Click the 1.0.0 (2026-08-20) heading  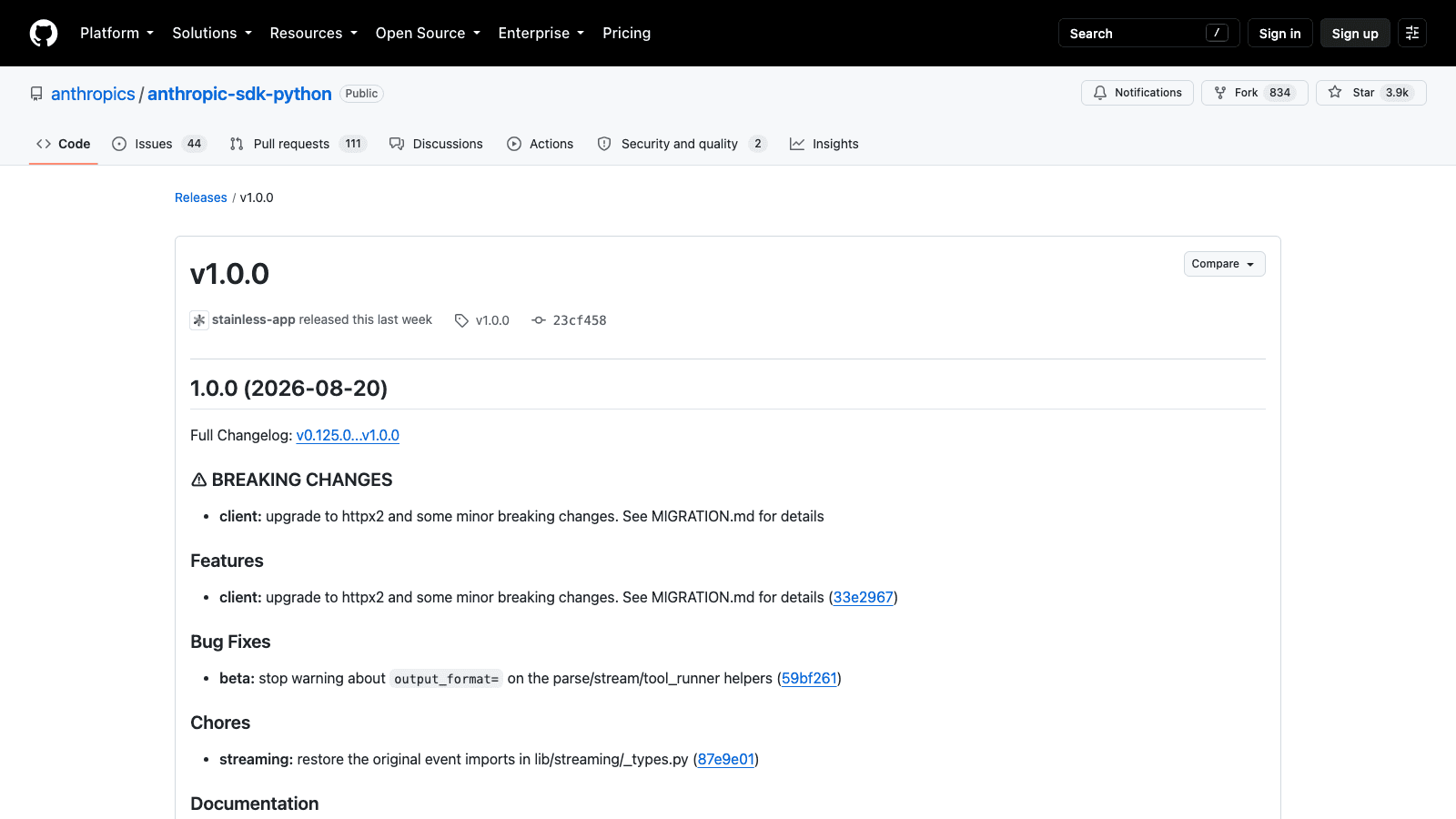[x=288, y=389]
